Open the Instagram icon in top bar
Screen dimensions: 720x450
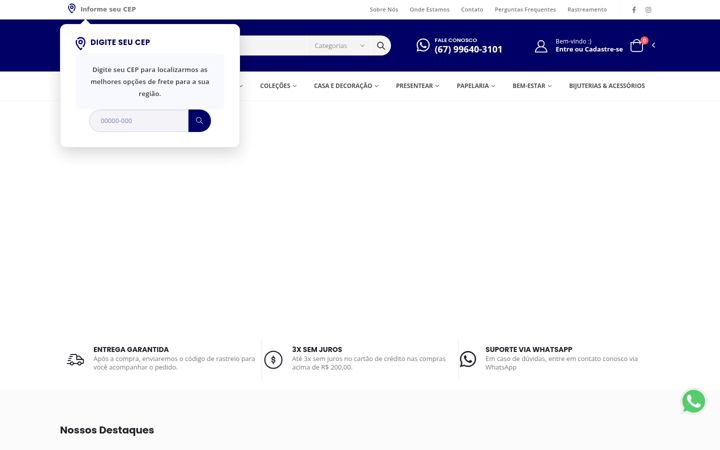(648, 10)
